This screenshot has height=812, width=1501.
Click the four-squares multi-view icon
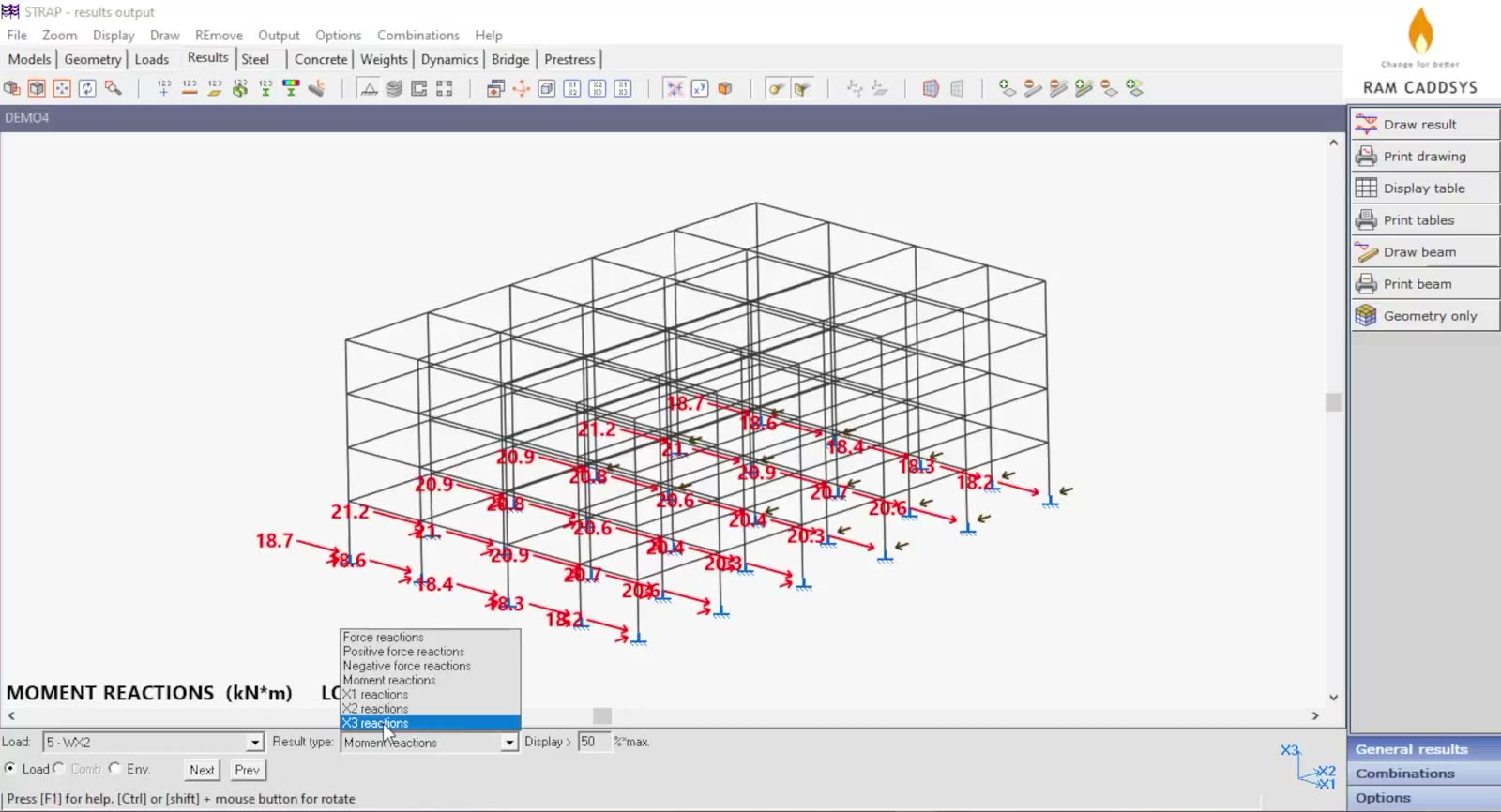click(x=445, y=88)
